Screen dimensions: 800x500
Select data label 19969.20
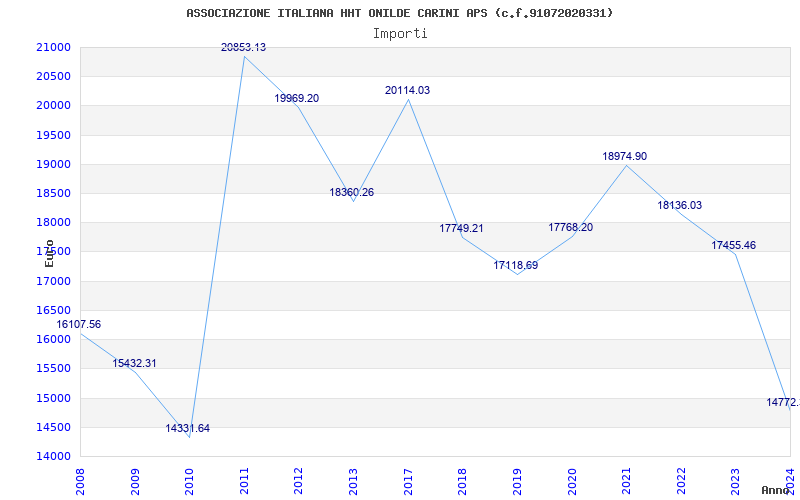pyautogui.click(x=296, y=98)
